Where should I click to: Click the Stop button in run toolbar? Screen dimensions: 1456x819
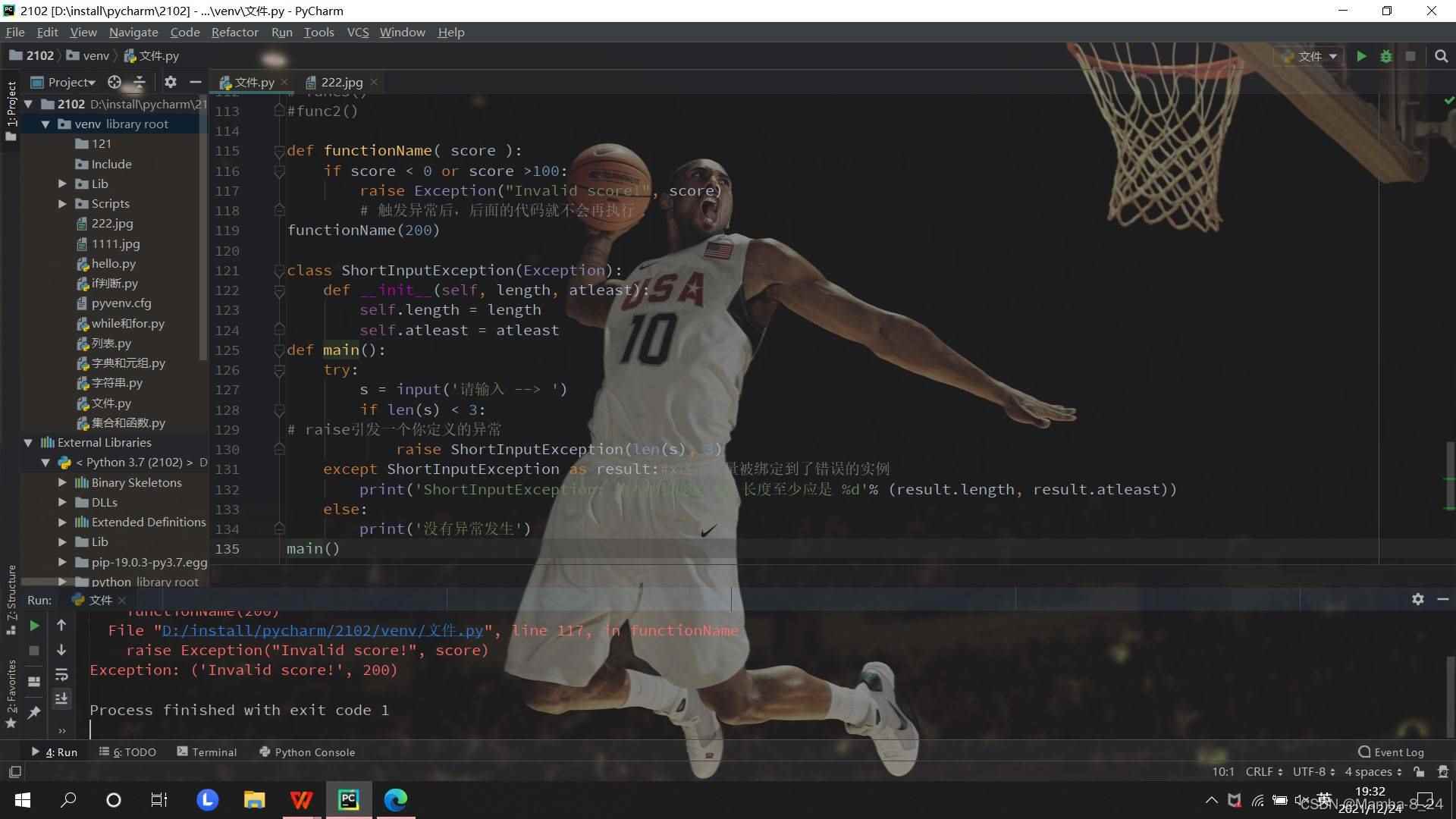34,650
